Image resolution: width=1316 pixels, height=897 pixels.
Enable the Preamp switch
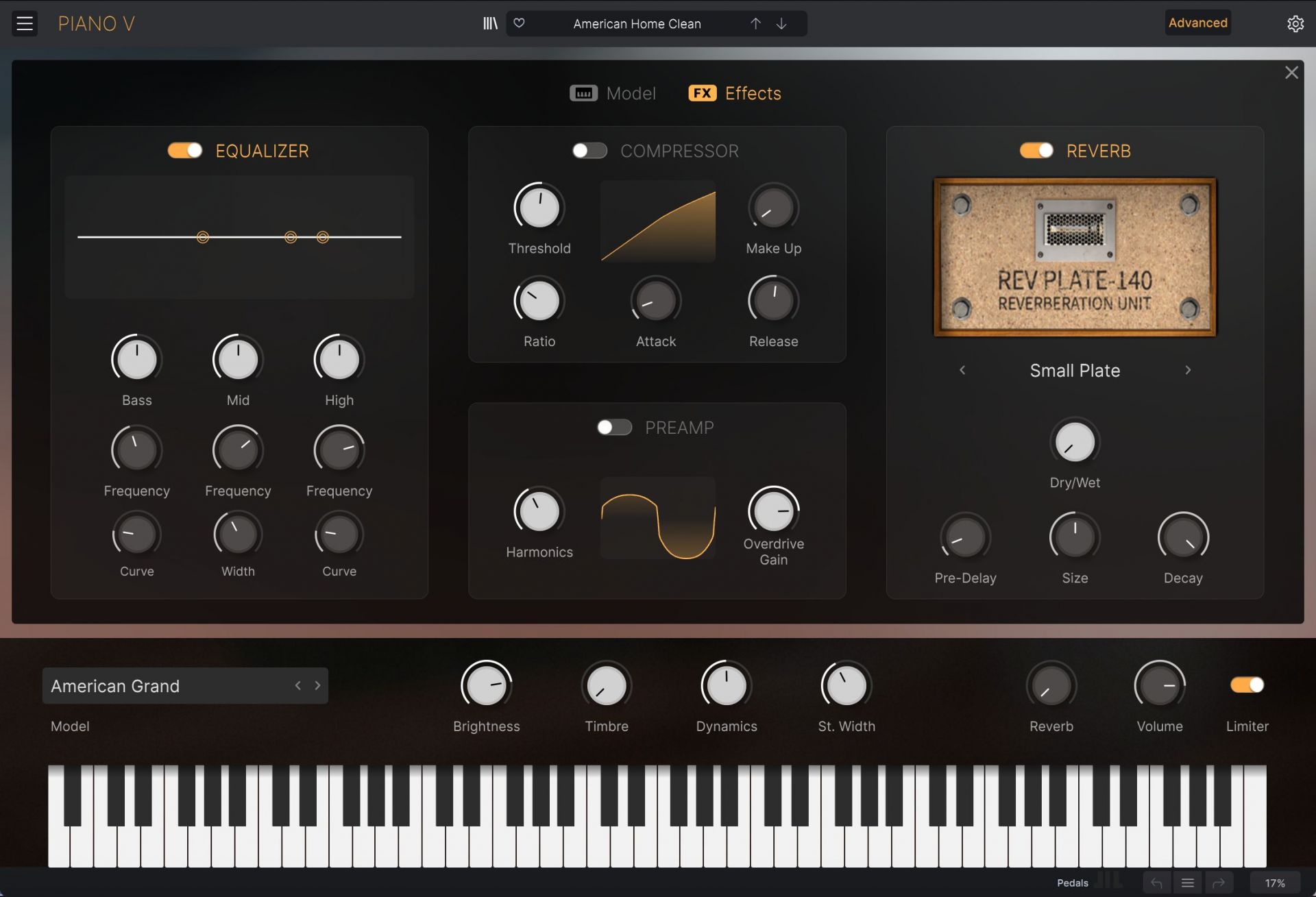(x=614, y=427)
